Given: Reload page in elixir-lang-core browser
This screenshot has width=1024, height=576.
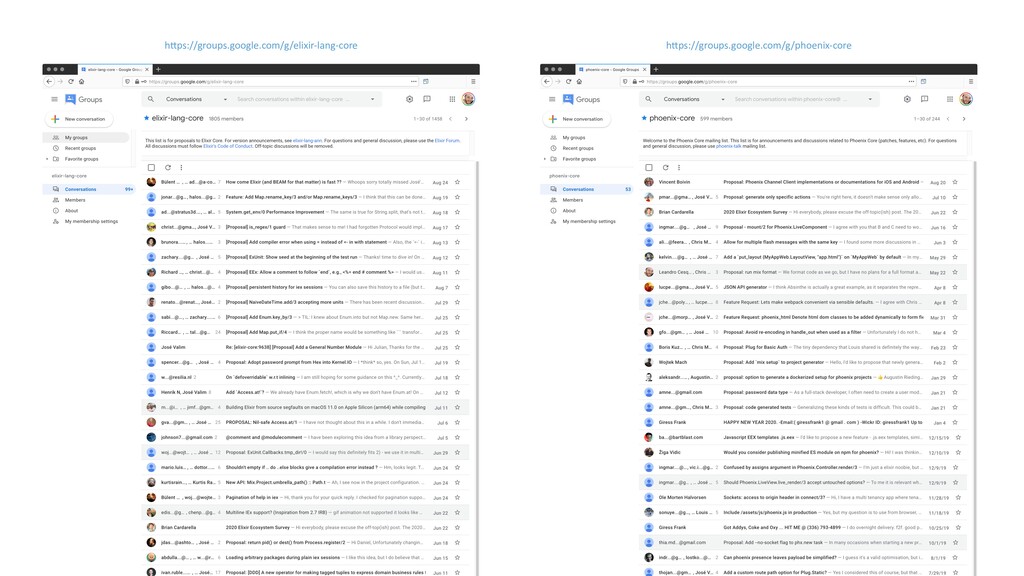Looking at the screenshot, I should 71,82.
